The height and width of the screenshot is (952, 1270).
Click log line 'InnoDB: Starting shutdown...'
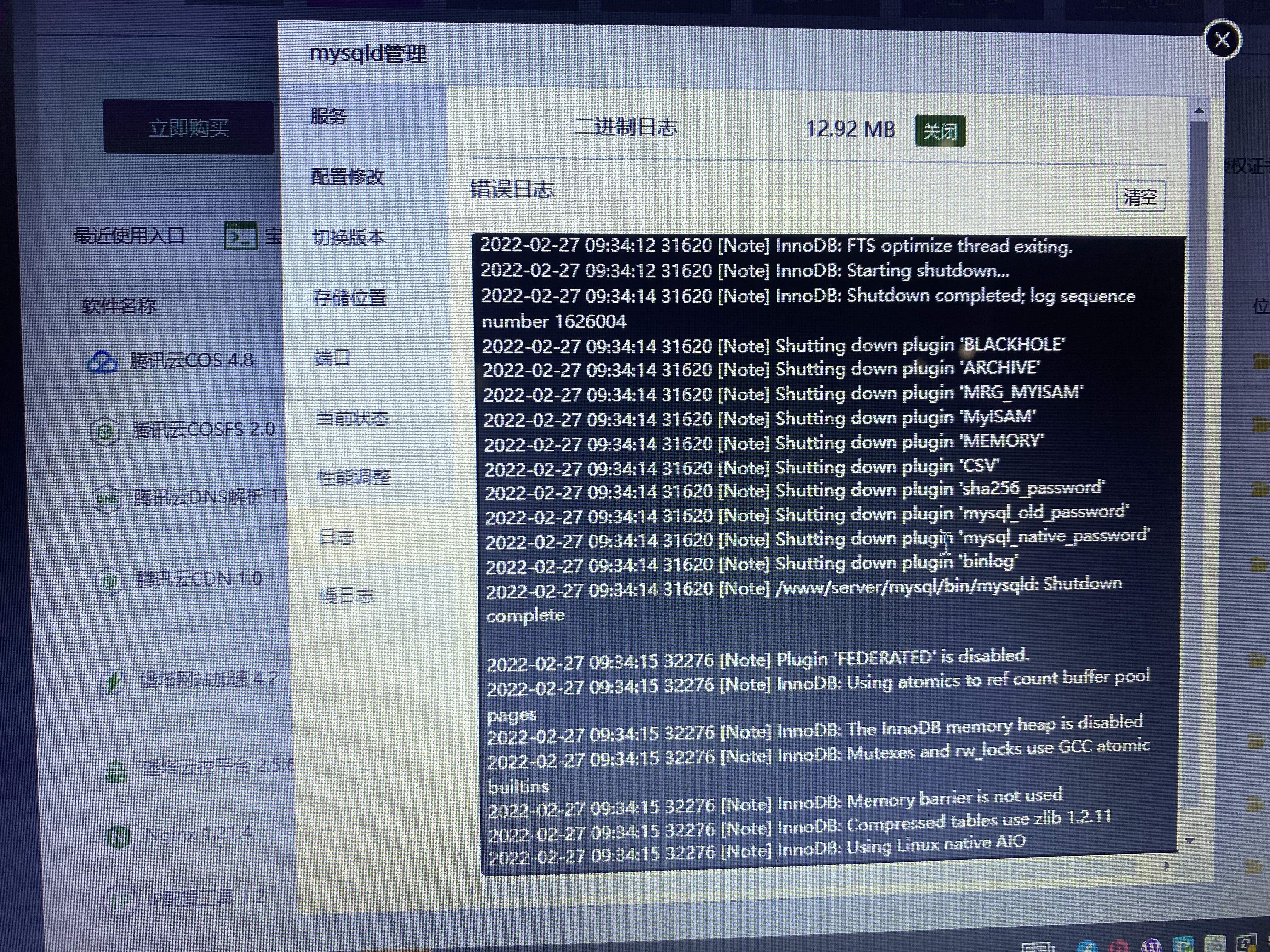click(x=745, y=270)
